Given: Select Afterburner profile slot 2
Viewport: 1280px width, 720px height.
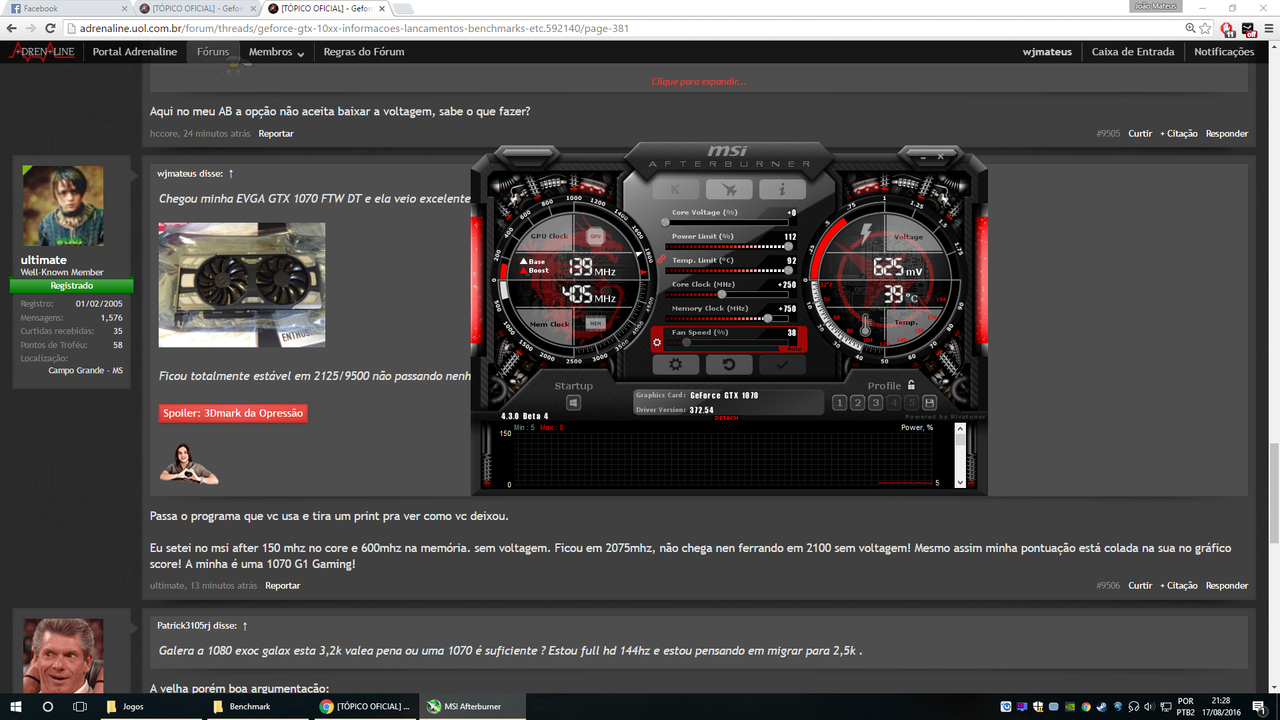Looking at the screenshot, I should point(858,402).
